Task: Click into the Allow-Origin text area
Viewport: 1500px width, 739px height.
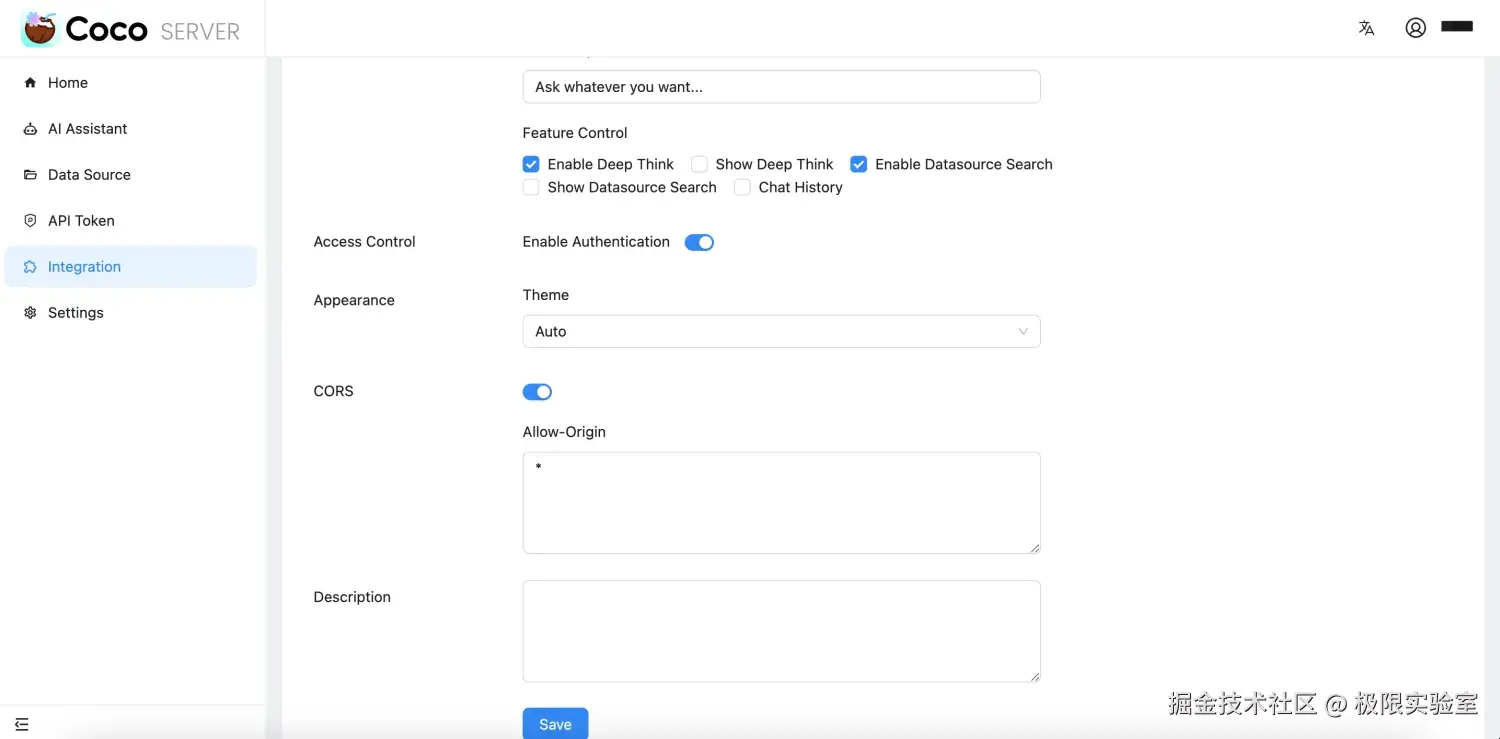Action: coord(781,502)
